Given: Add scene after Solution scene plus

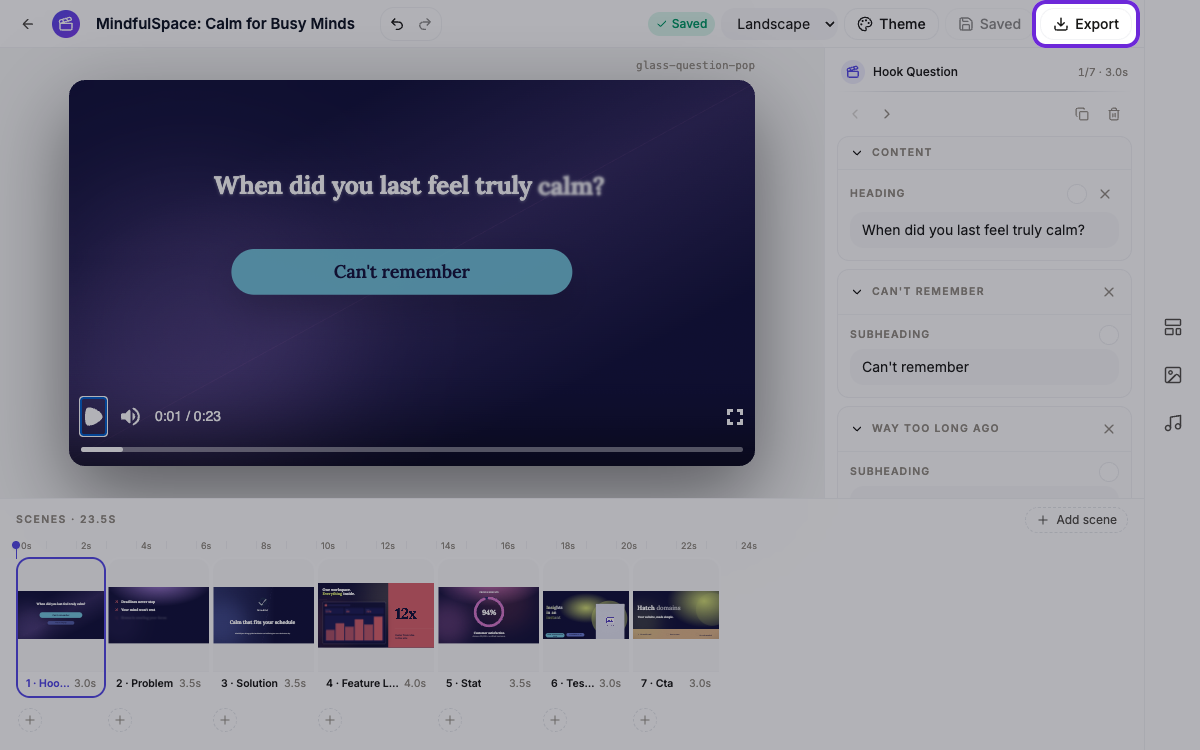Looking at the screenshot, I should click(225, 720).
